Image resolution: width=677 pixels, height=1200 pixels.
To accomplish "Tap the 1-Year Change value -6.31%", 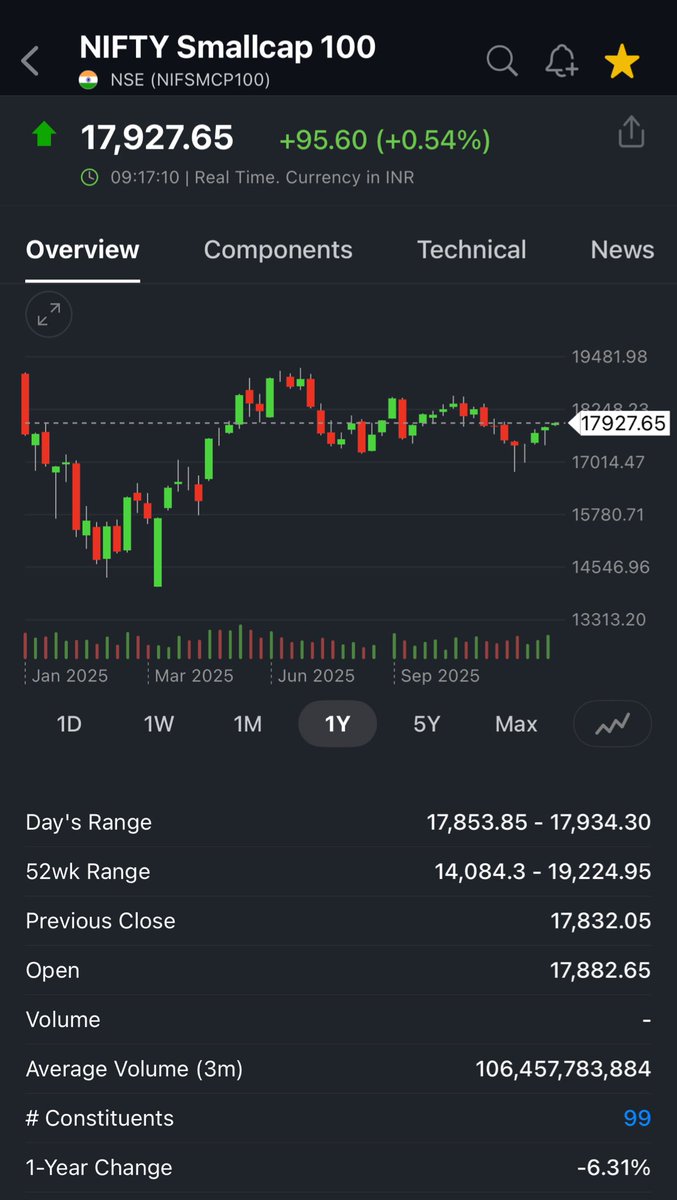I will click(614, 1168).
